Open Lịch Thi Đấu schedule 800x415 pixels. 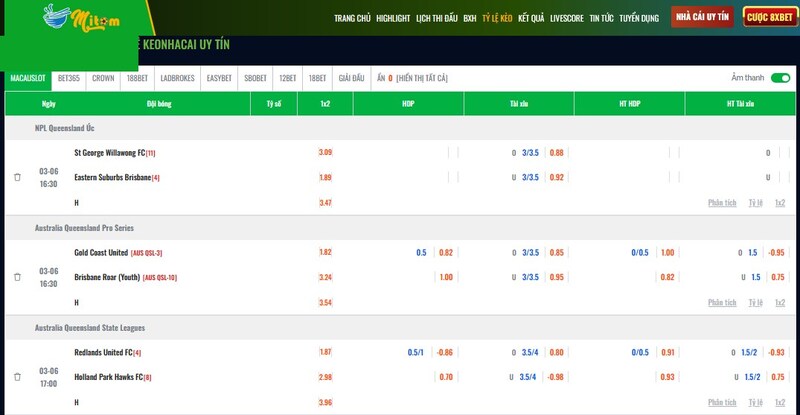[437, 18]
